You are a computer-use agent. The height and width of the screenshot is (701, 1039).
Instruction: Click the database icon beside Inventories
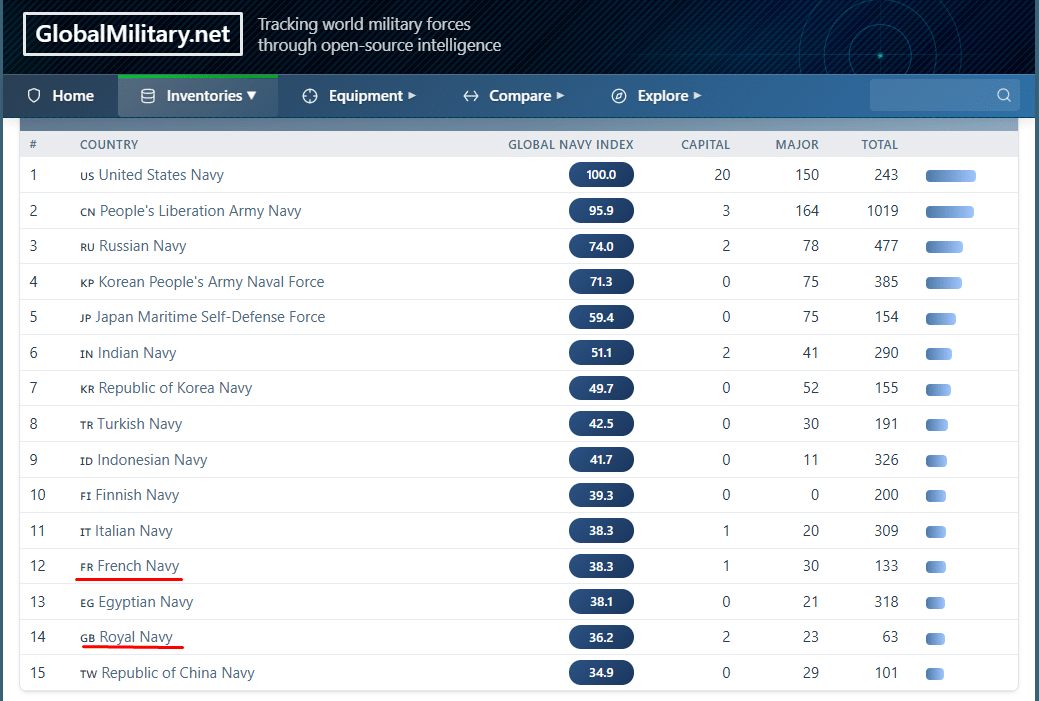click(x=148, y=96)
